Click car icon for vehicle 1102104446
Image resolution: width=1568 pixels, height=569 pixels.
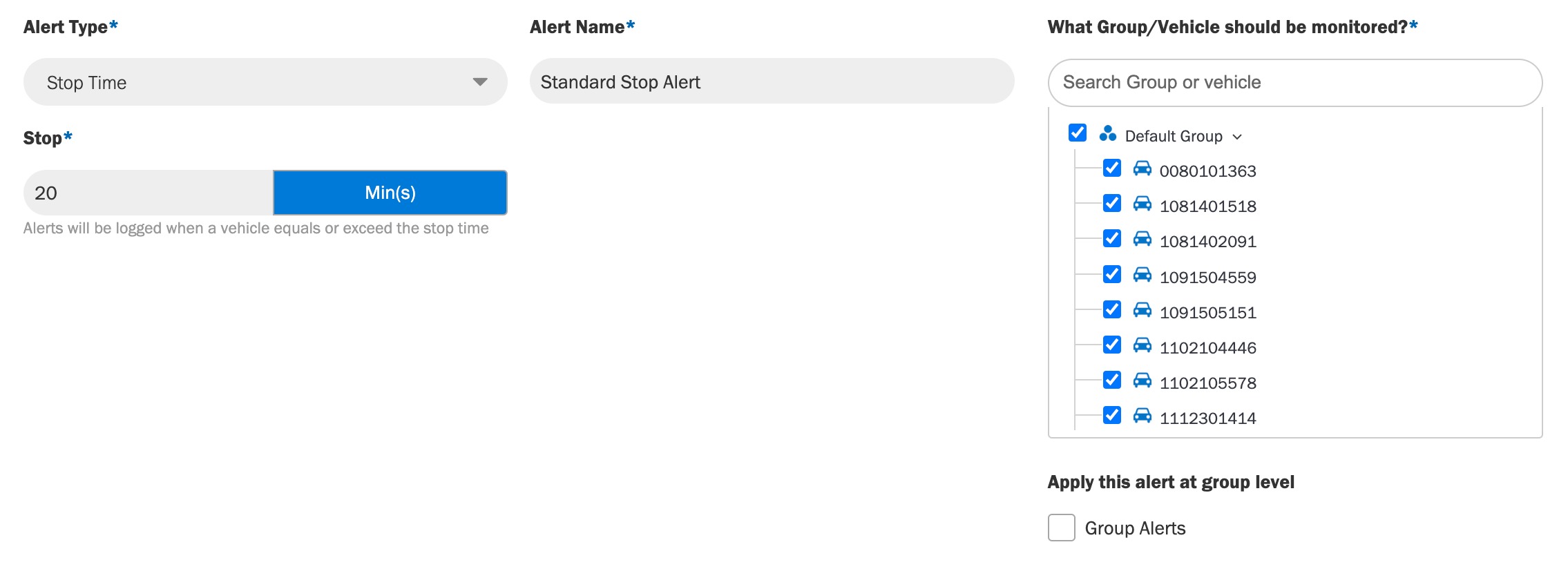(x=1142, y=345)
